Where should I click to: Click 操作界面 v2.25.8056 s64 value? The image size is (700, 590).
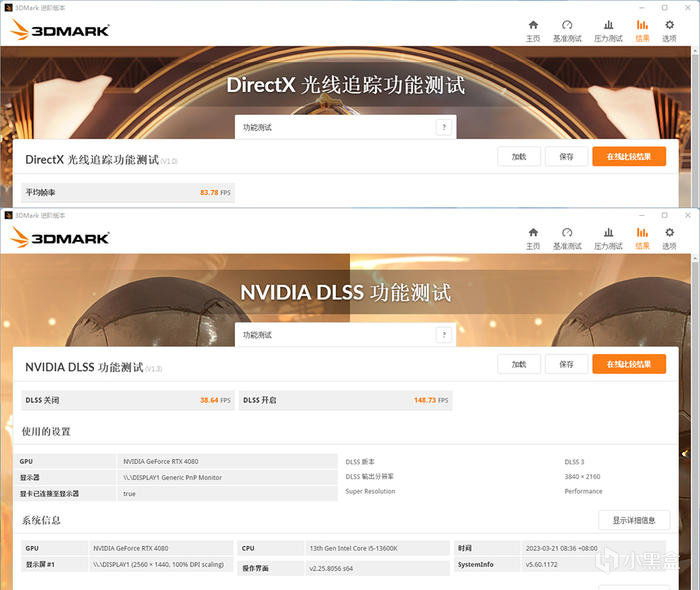pos(331,568)
